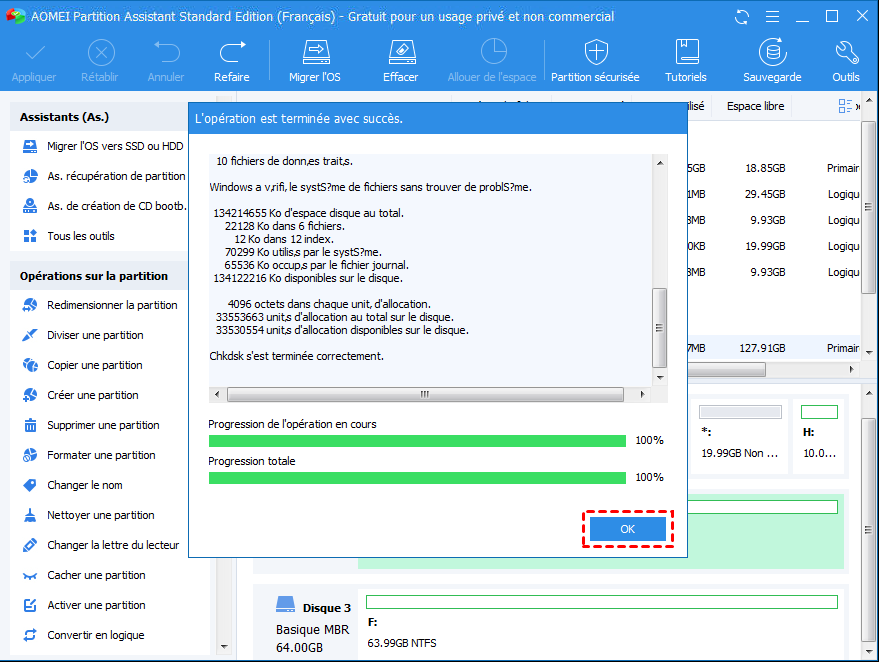Image resolution: width=879 pixels, height=662 pixels.
Task: Choose Diviser une partition
Action: pos(82,335)
